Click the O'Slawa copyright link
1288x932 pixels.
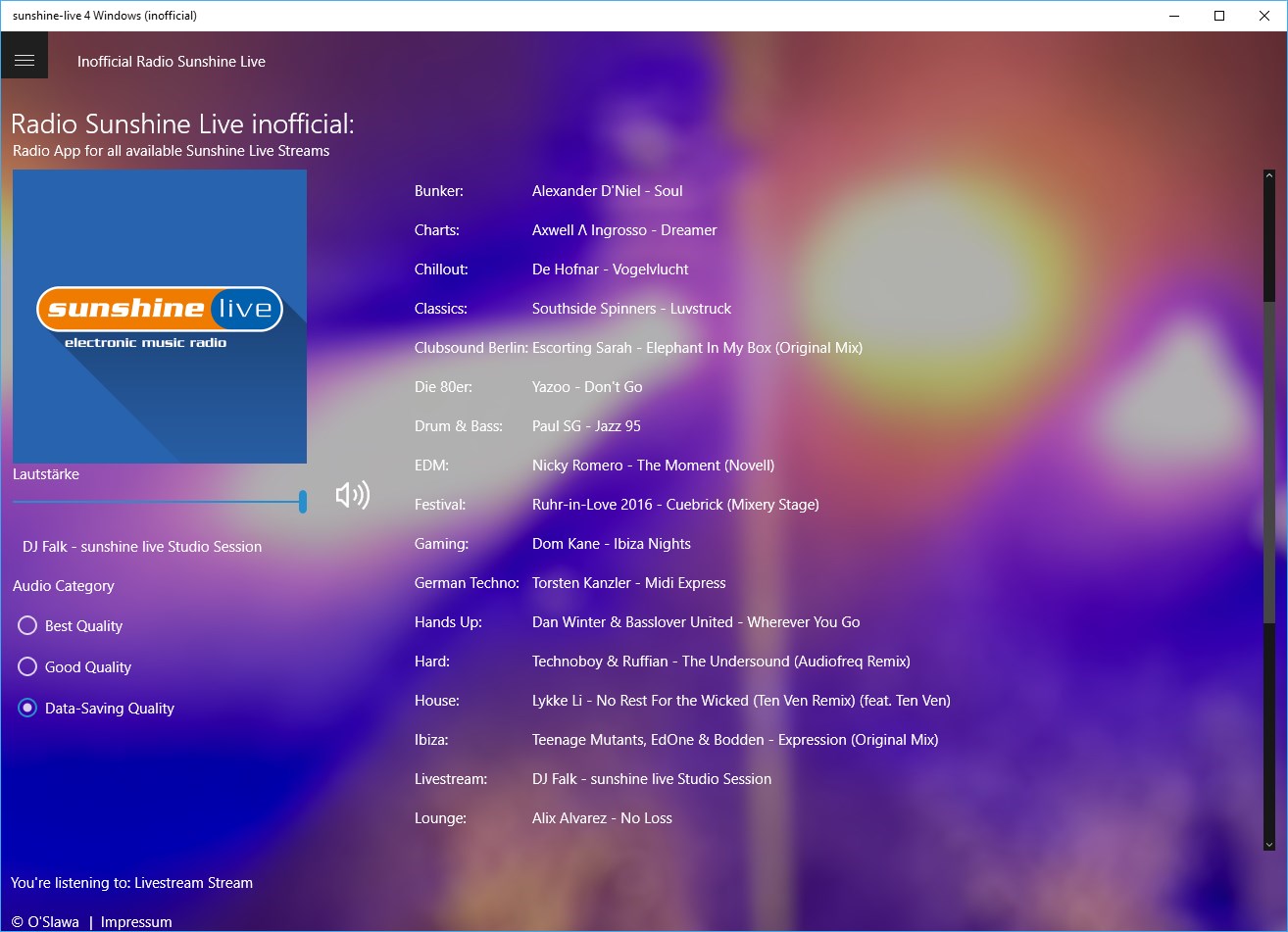pos(45,922)
